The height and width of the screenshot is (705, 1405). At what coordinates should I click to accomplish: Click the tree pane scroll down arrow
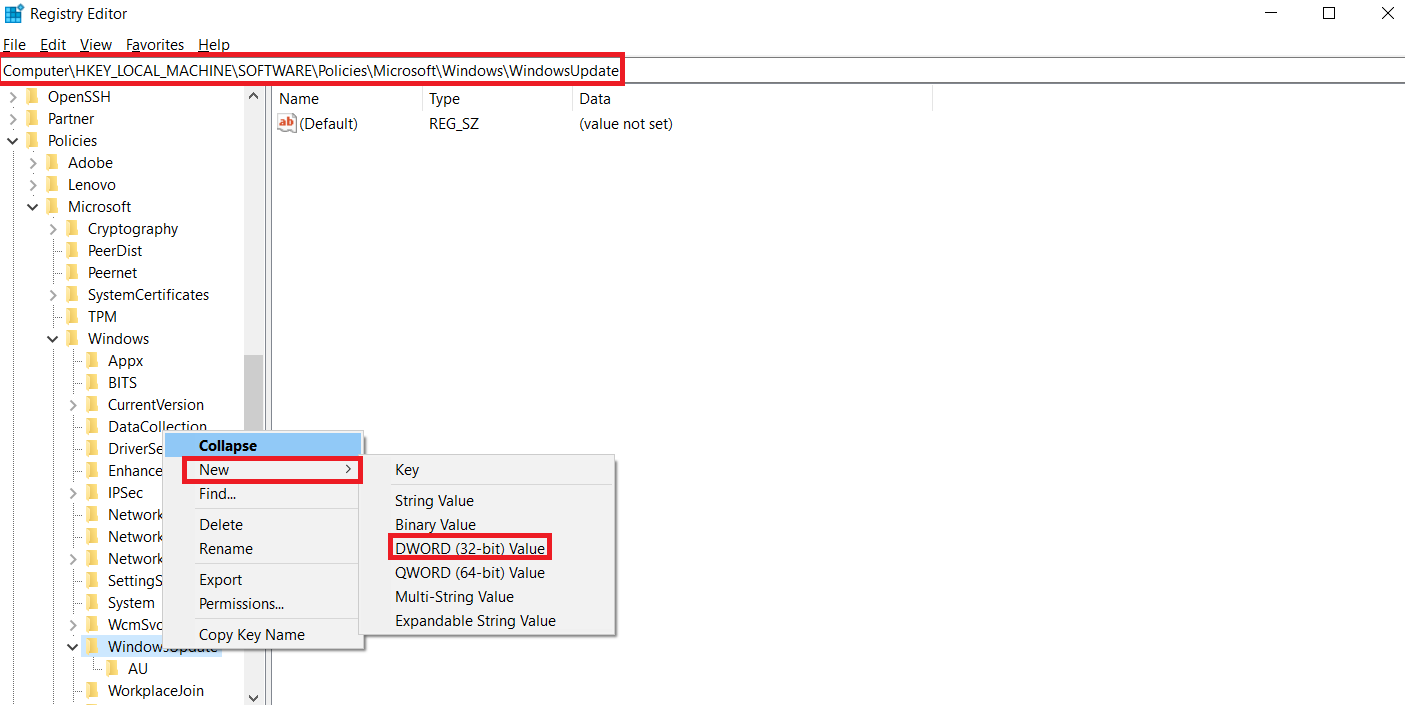[253, 697]
